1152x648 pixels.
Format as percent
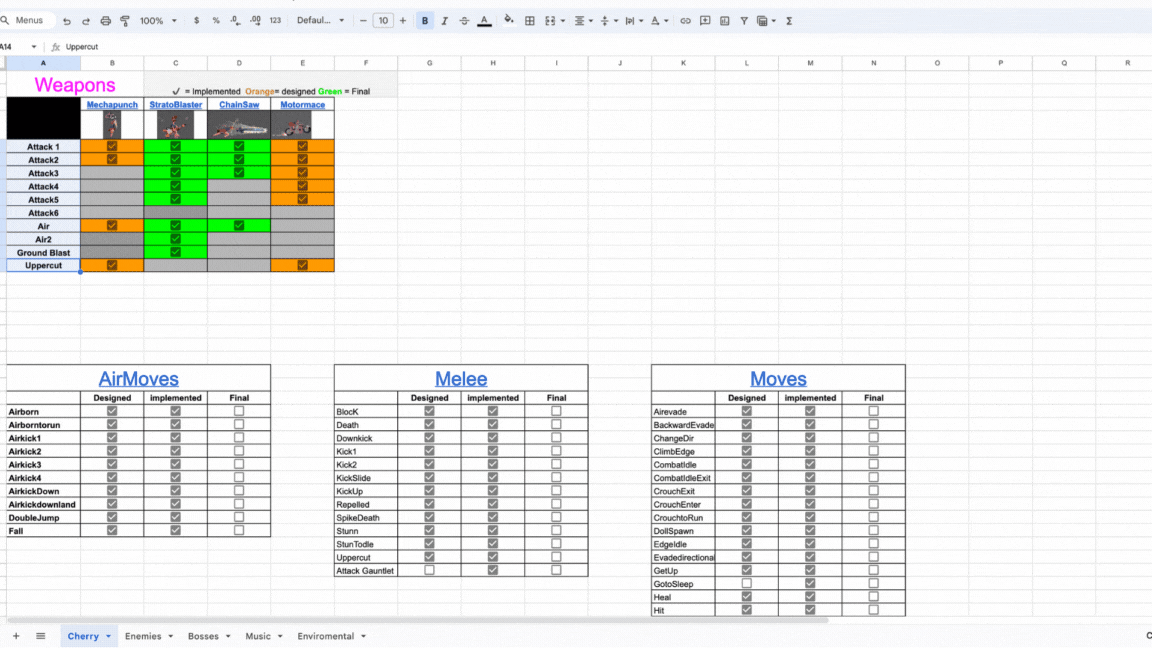(216, 21)
